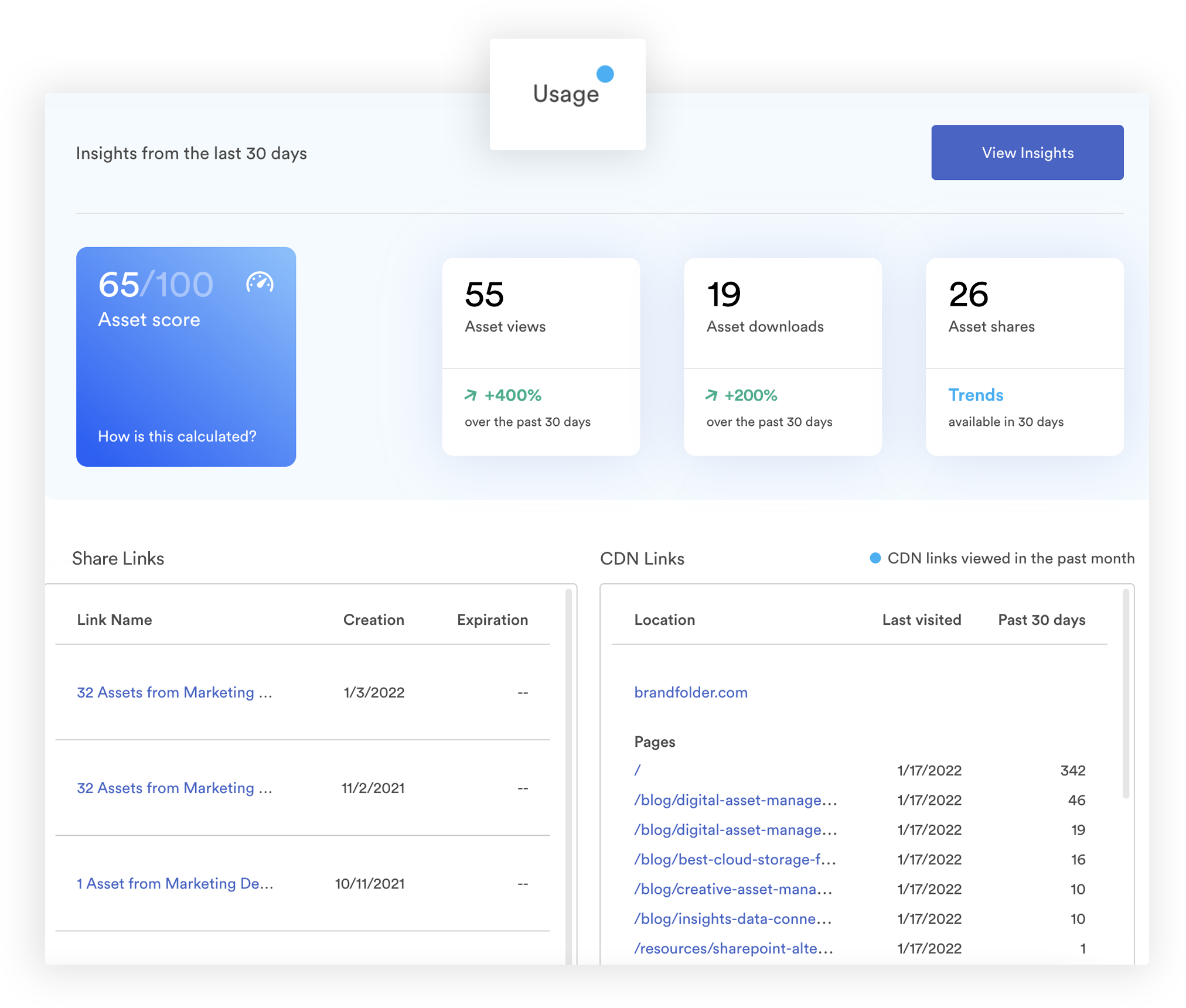Click the View Insights button
The height and width of the screenshot is (1008, 1186).
(1027, 152)
